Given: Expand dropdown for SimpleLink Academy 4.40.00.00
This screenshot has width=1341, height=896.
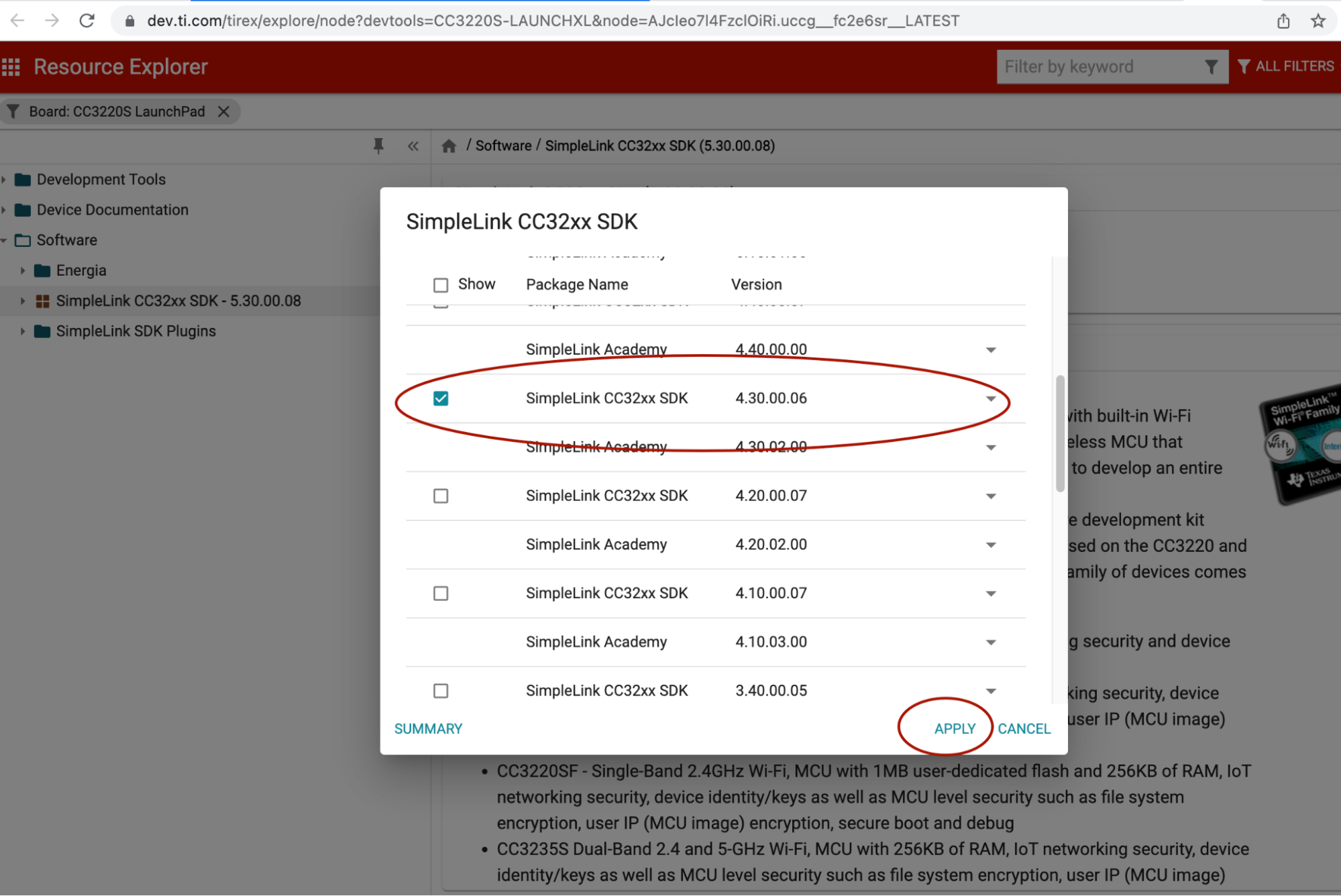Looking at the screenshot, I should click(x=991, y=350).
